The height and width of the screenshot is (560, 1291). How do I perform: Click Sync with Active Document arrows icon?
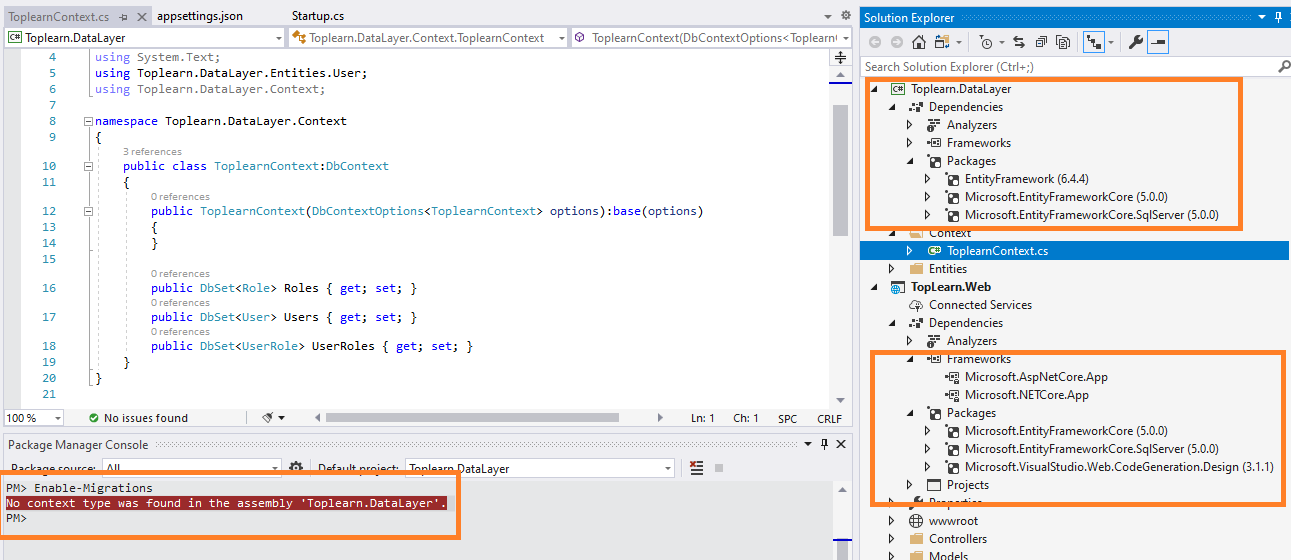coord(1018,42)
